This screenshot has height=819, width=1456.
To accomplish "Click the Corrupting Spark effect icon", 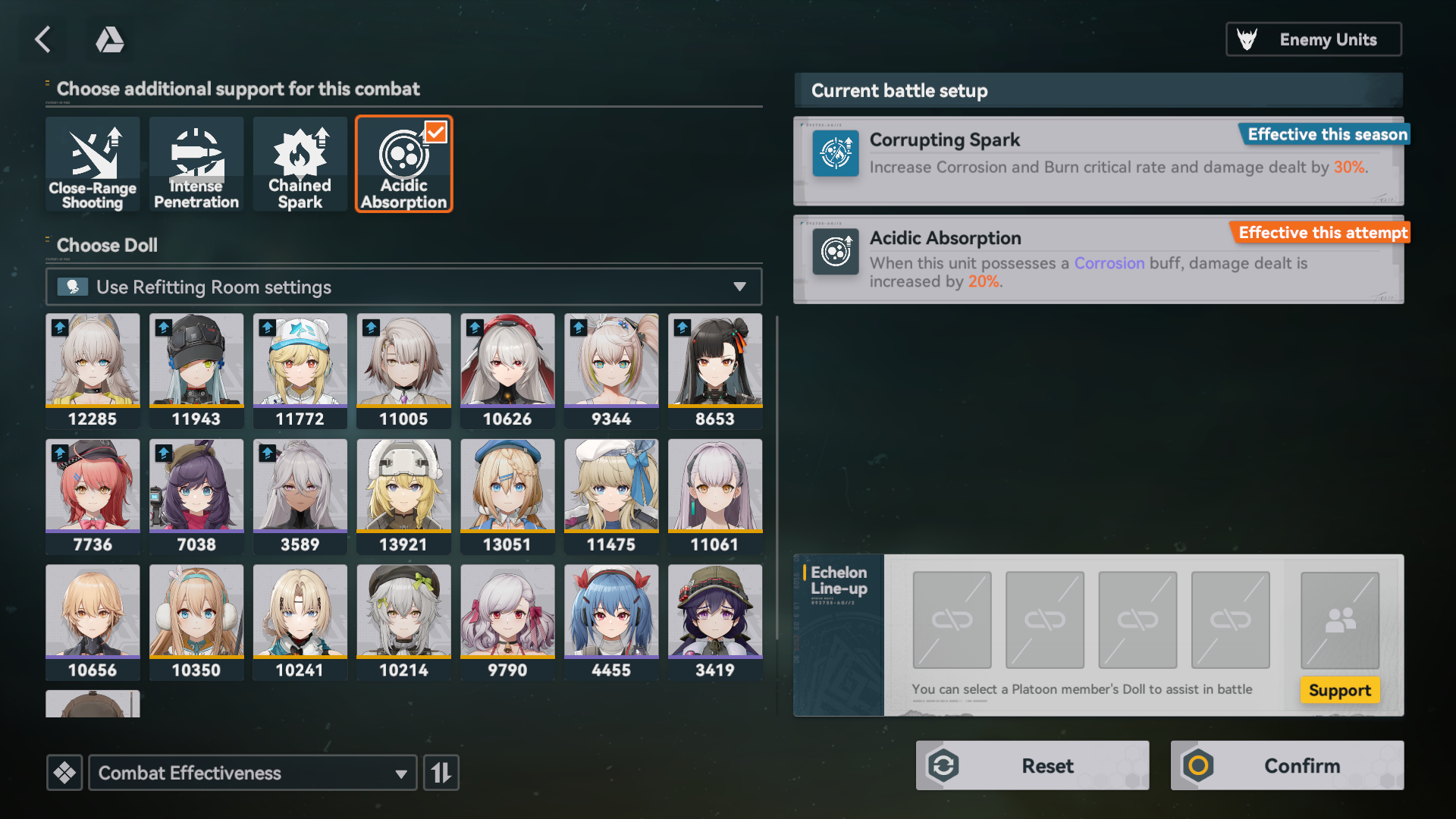I will coord(836,153).
